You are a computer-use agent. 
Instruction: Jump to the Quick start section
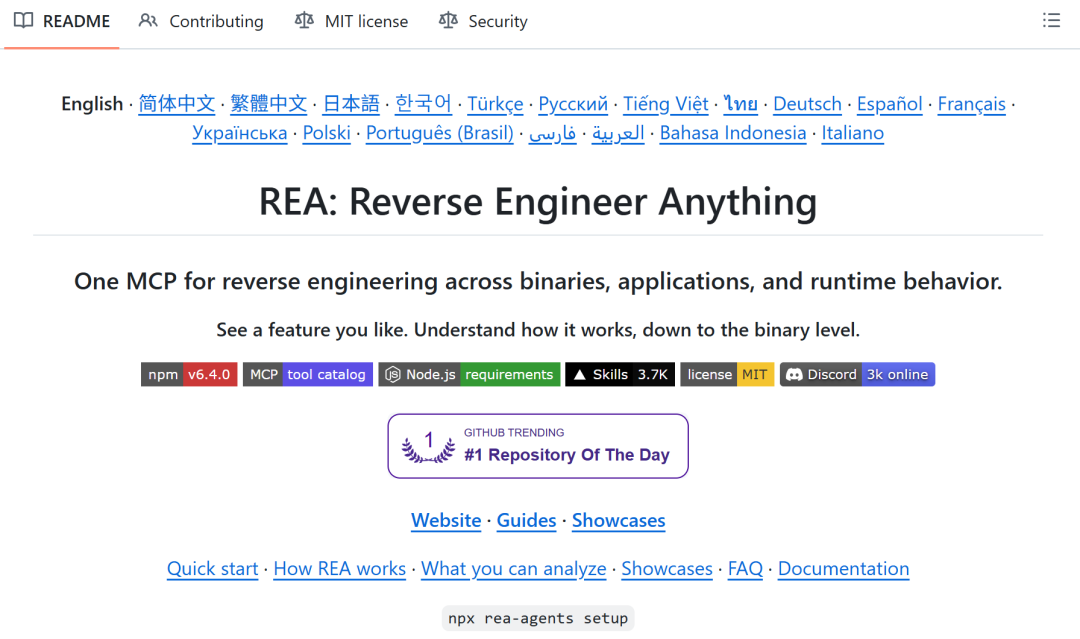pos(212,569)
